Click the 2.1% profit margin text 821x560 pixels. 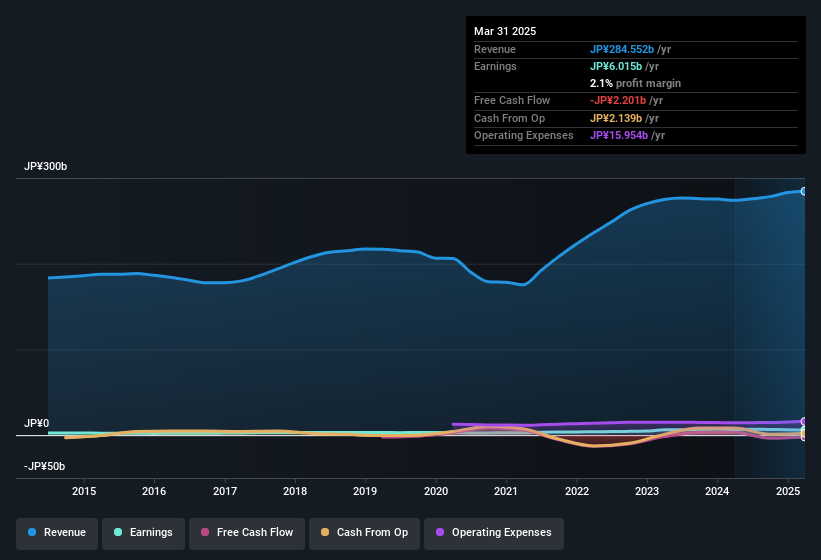[635, 83]
